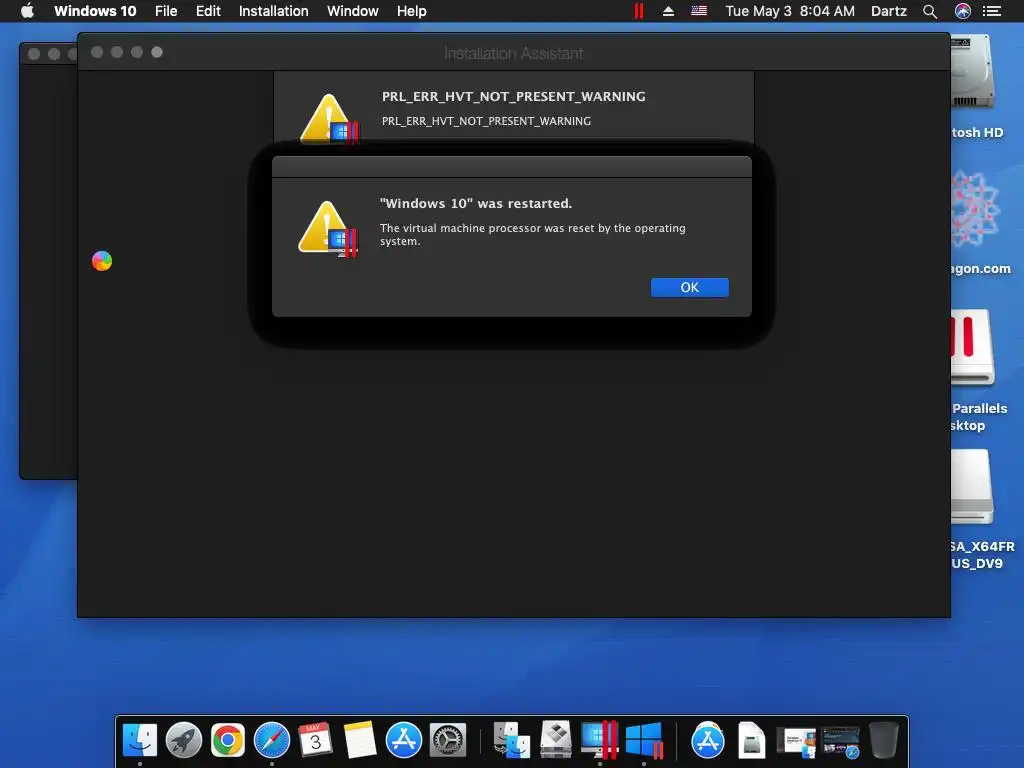Open Notes from the Dock
The width and height of the screenshot is (1024, 768).
click(360, 740)
